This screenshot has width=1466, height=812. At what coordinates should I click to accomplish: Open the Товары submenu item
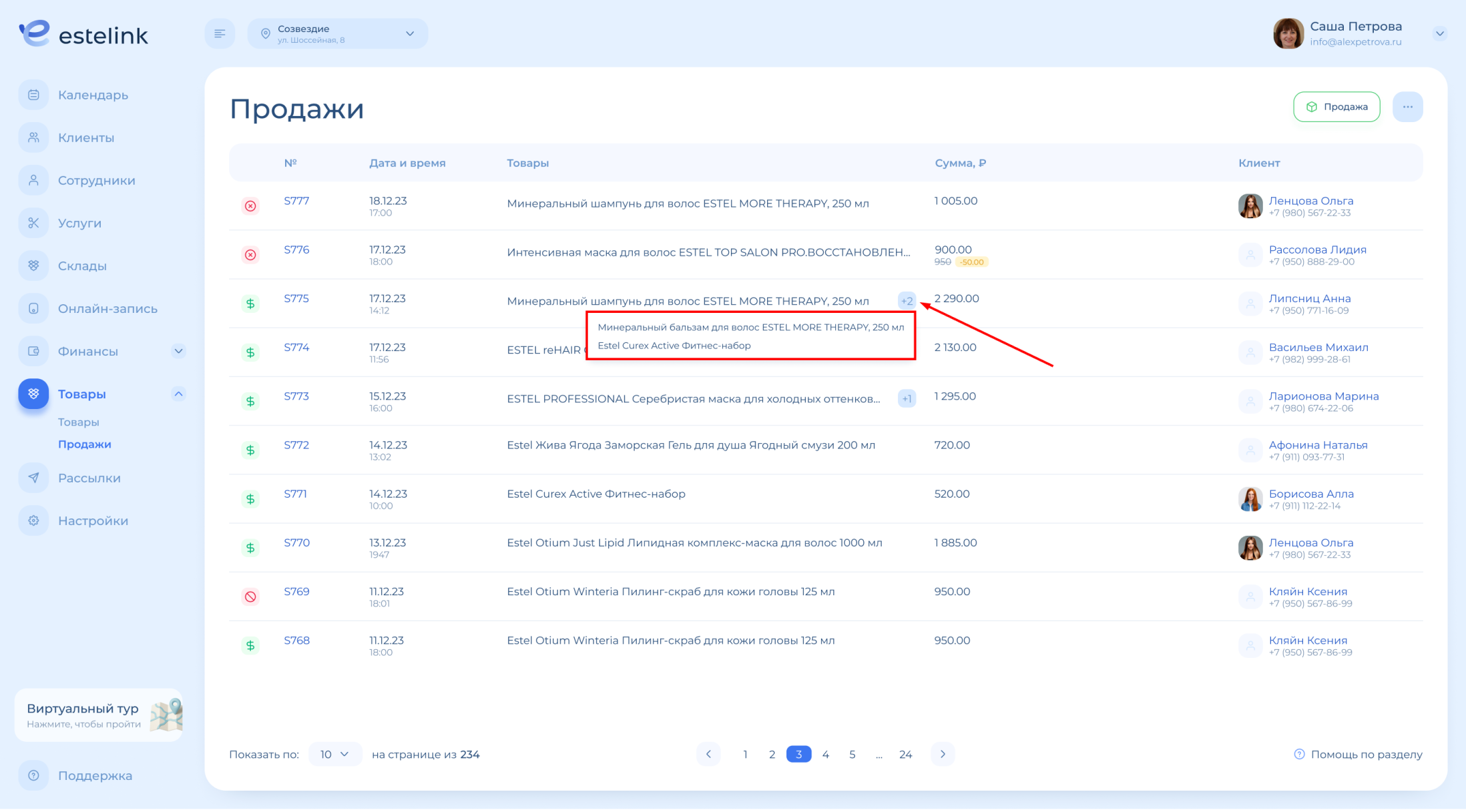click(x=79, y=422)
